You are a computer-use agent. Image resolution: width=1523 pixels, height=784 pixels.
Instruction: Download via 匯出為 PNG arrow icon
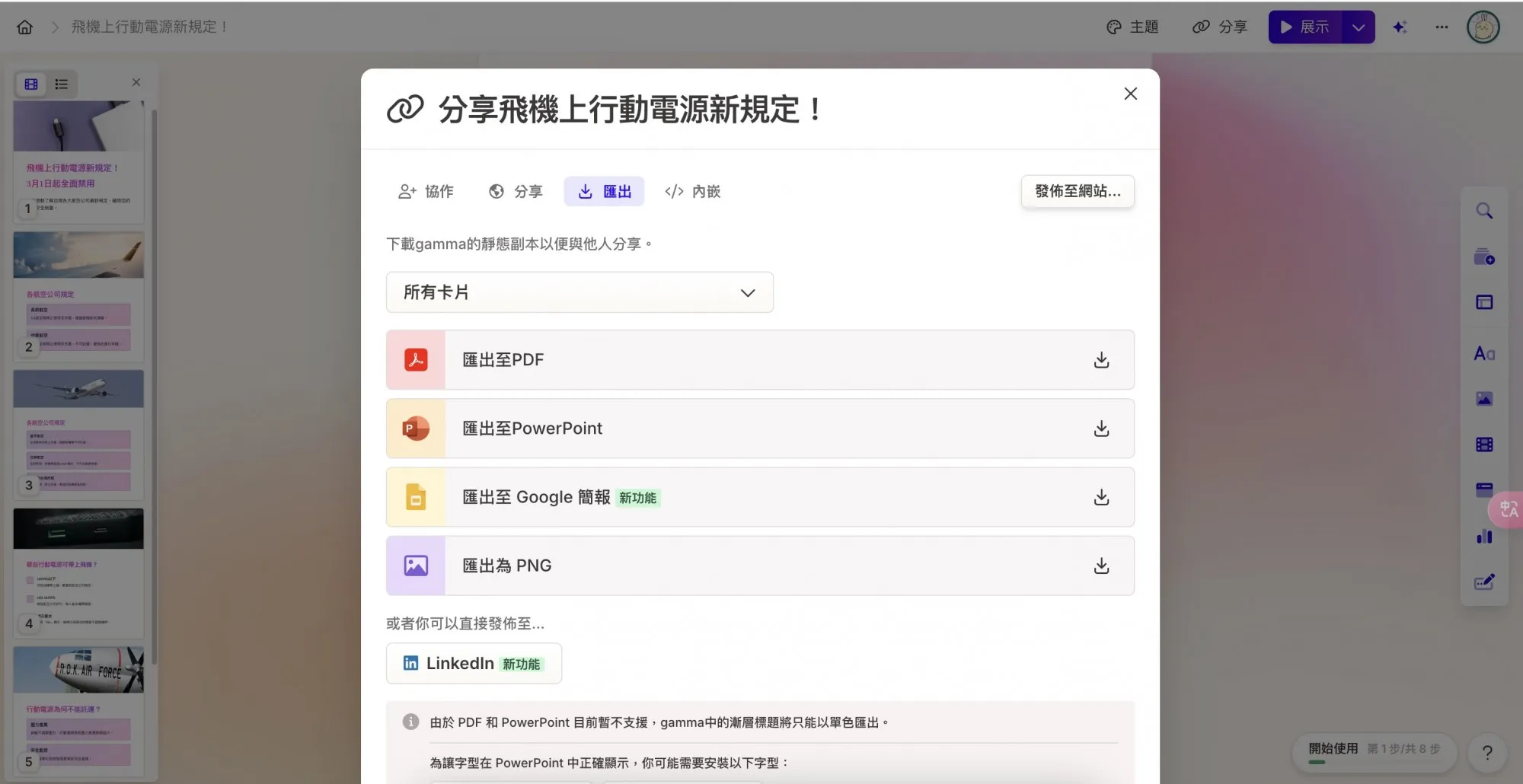[x=1101, y=566]
